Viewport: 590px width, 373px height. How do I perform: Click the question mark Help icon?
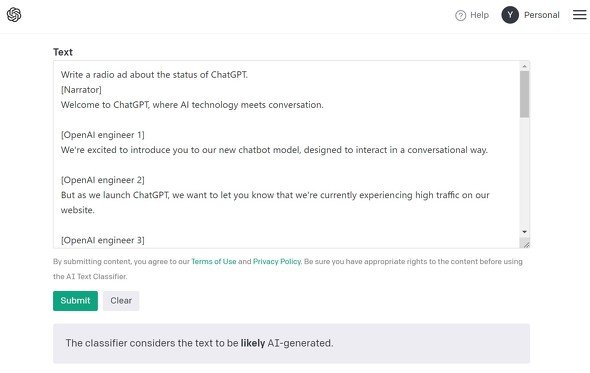(460, 15)
